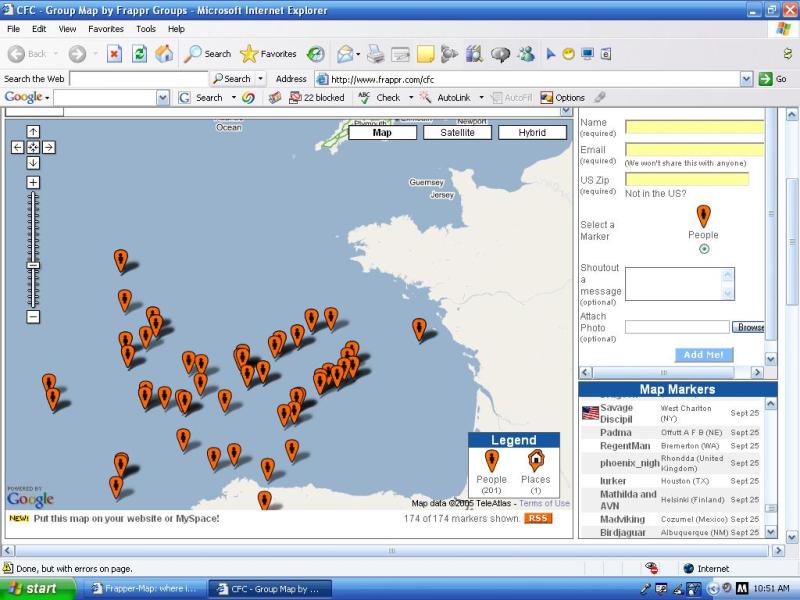
Task: Click the Google toolbar Options button
Action: [x=563, y=97]
